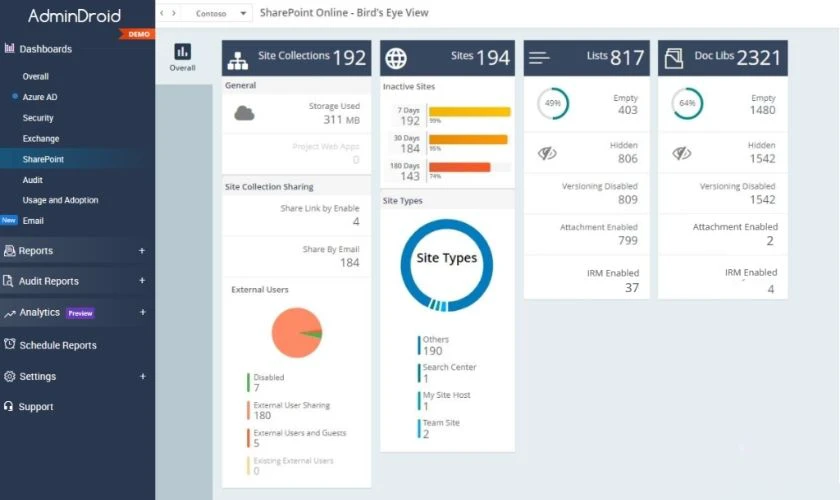Click the Lists lines icon
The image size is (840, 500).
[539, 57]
